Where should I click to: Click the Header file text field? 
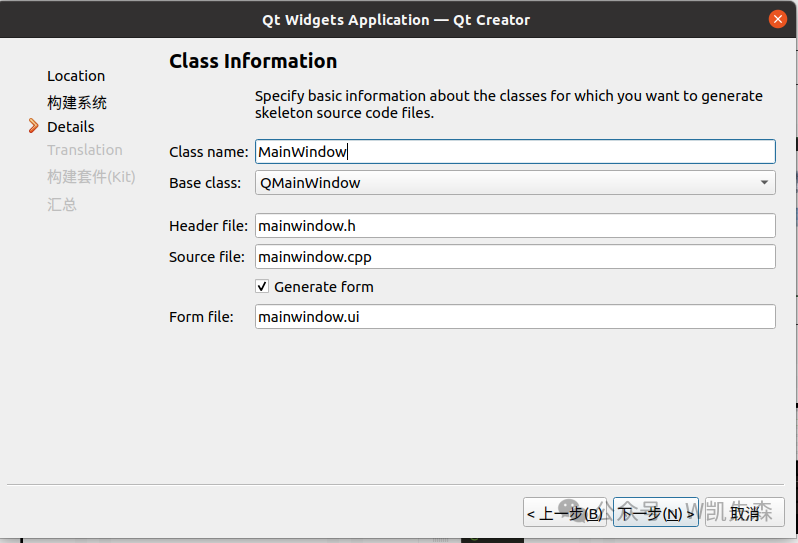515,226
